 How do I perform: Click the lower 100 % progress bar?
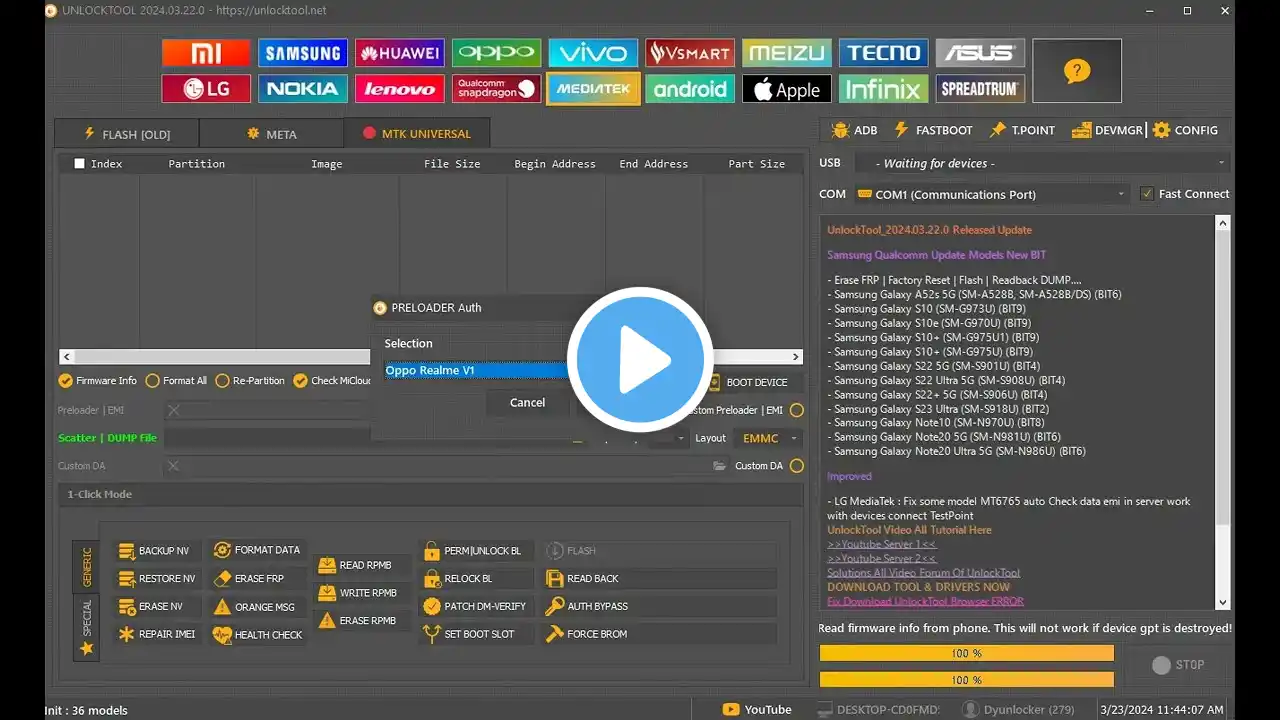point(966,680)
